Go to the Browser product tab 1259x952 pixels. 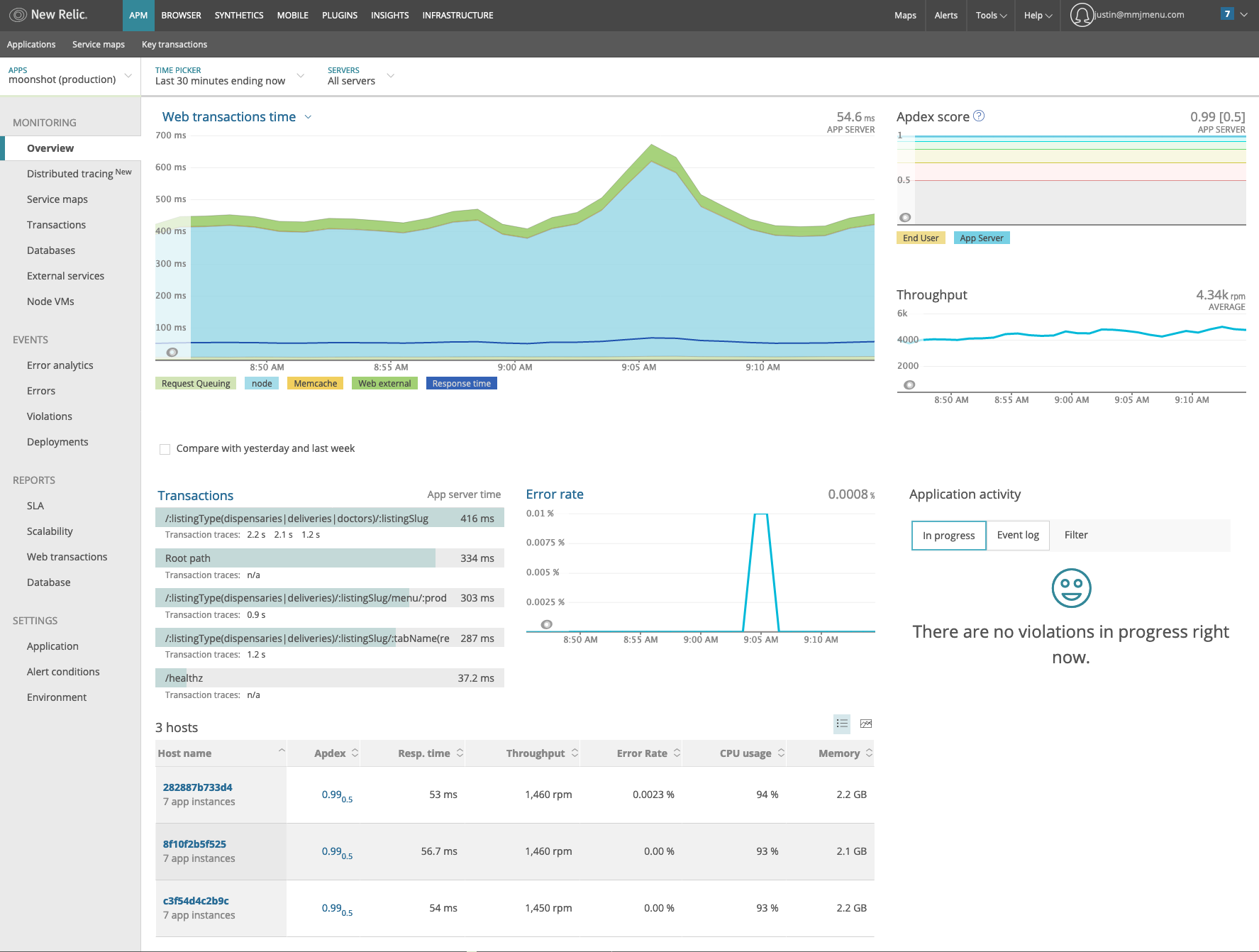(x=181, y=16)
